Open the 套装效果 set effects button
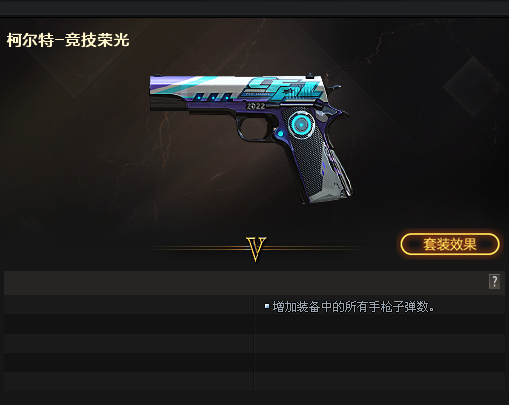Viewport: 509px width, 405px height. pyautogui.click(x=450, y=244)
